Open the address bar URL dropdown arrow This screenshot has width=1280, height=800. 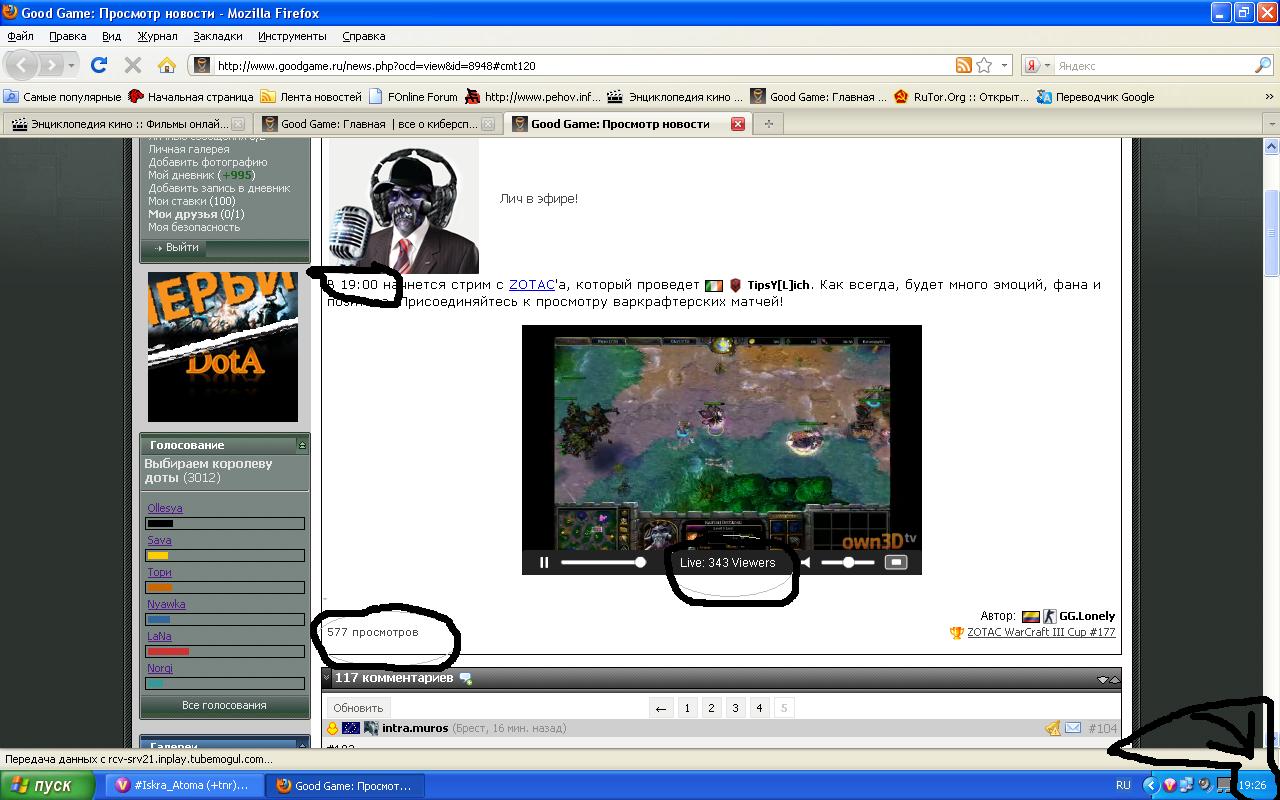pyautogui.click(x=1005, y=65)
